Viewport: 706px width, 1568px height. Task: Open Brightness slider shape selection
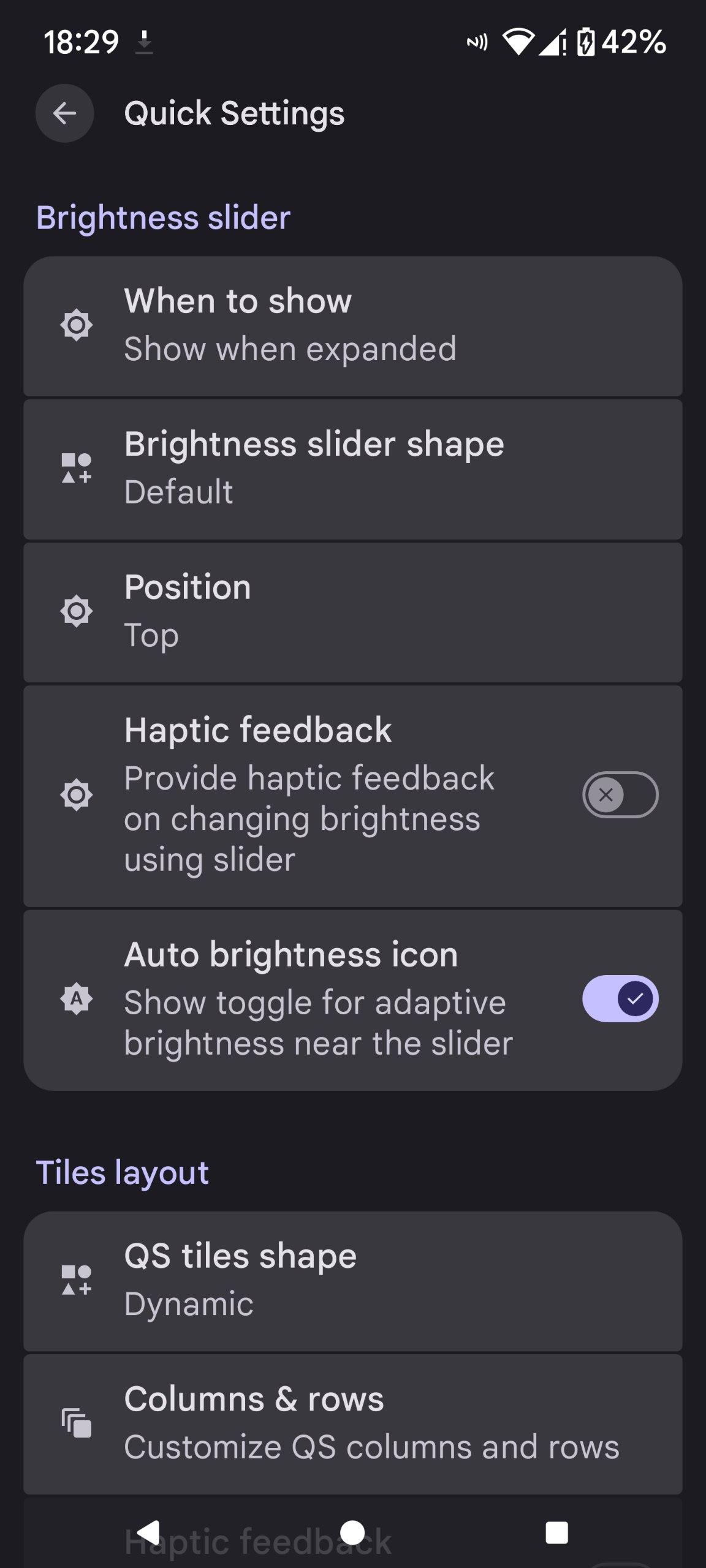pyautogui.click(x=352, y=469)
